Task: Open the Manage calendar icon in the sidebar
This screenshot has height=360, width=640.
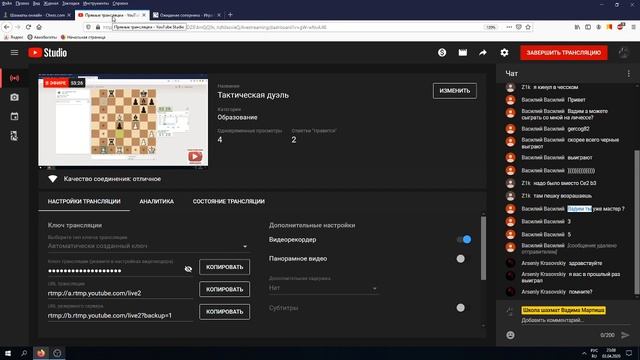Action: pos(14,116)
